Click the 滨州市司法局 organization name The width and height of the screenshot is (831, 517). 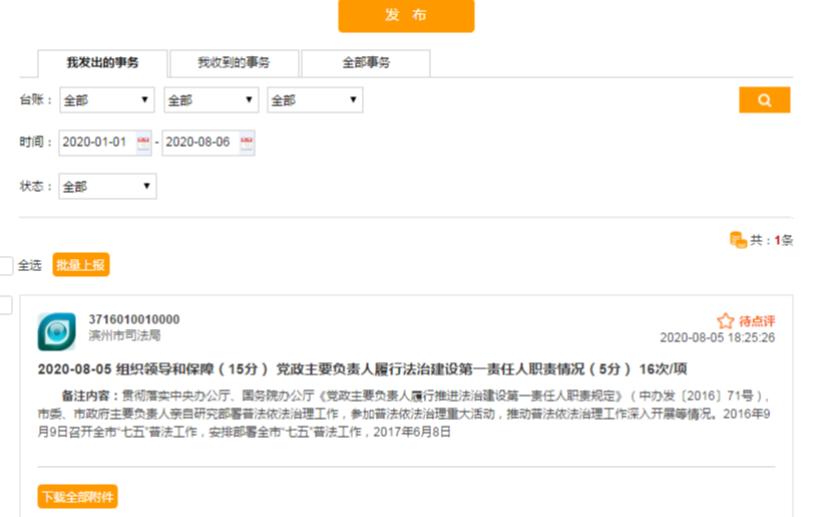(125, 335)
